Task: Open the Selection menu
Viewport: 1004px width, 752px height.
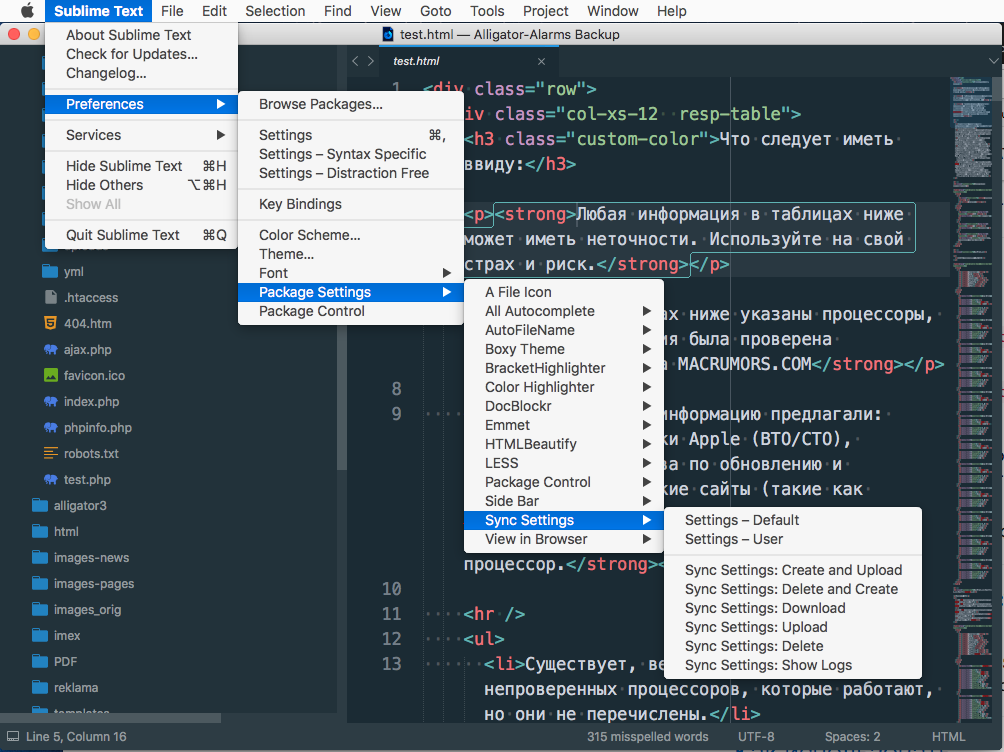Action: tap(275, 11)
